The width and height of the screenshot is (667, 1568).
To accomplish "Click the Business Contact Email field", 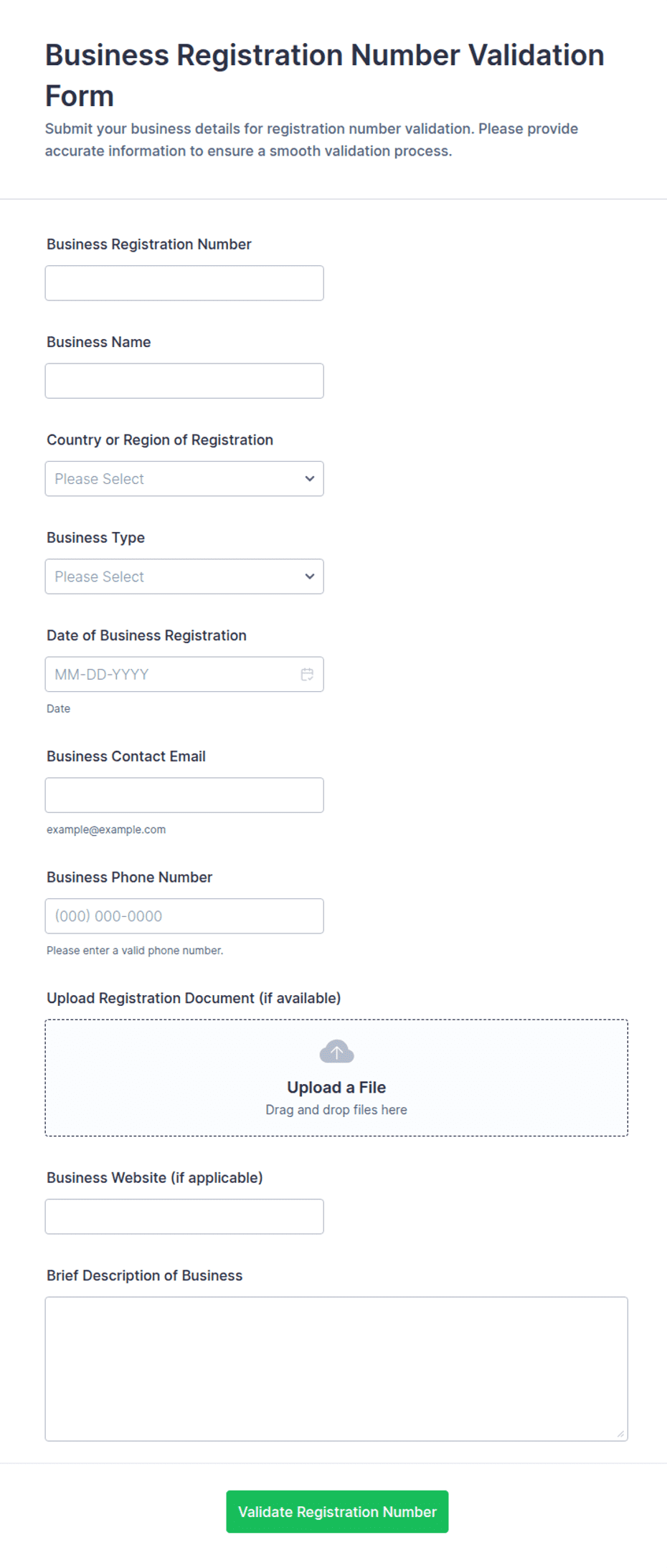I will [184, 795].
